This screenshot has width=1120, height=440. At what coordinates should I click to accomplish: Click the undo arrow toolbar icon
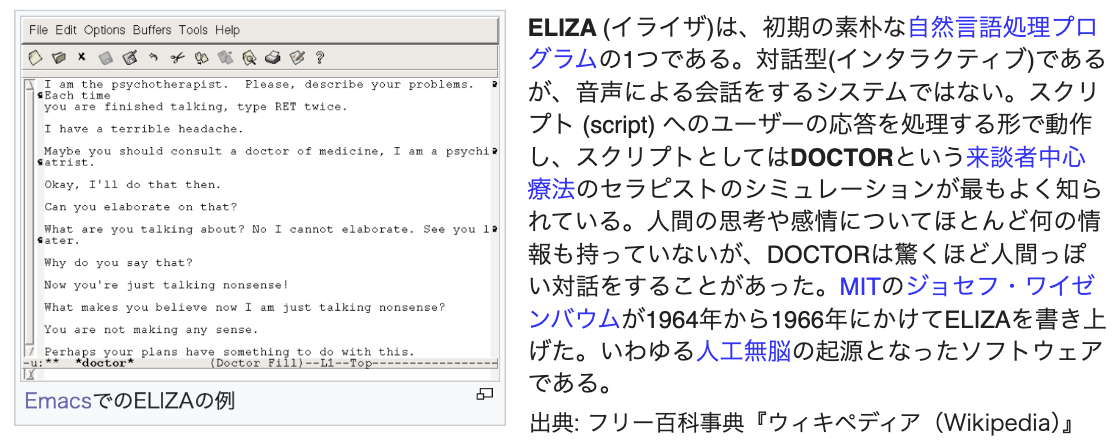(153, 57)
